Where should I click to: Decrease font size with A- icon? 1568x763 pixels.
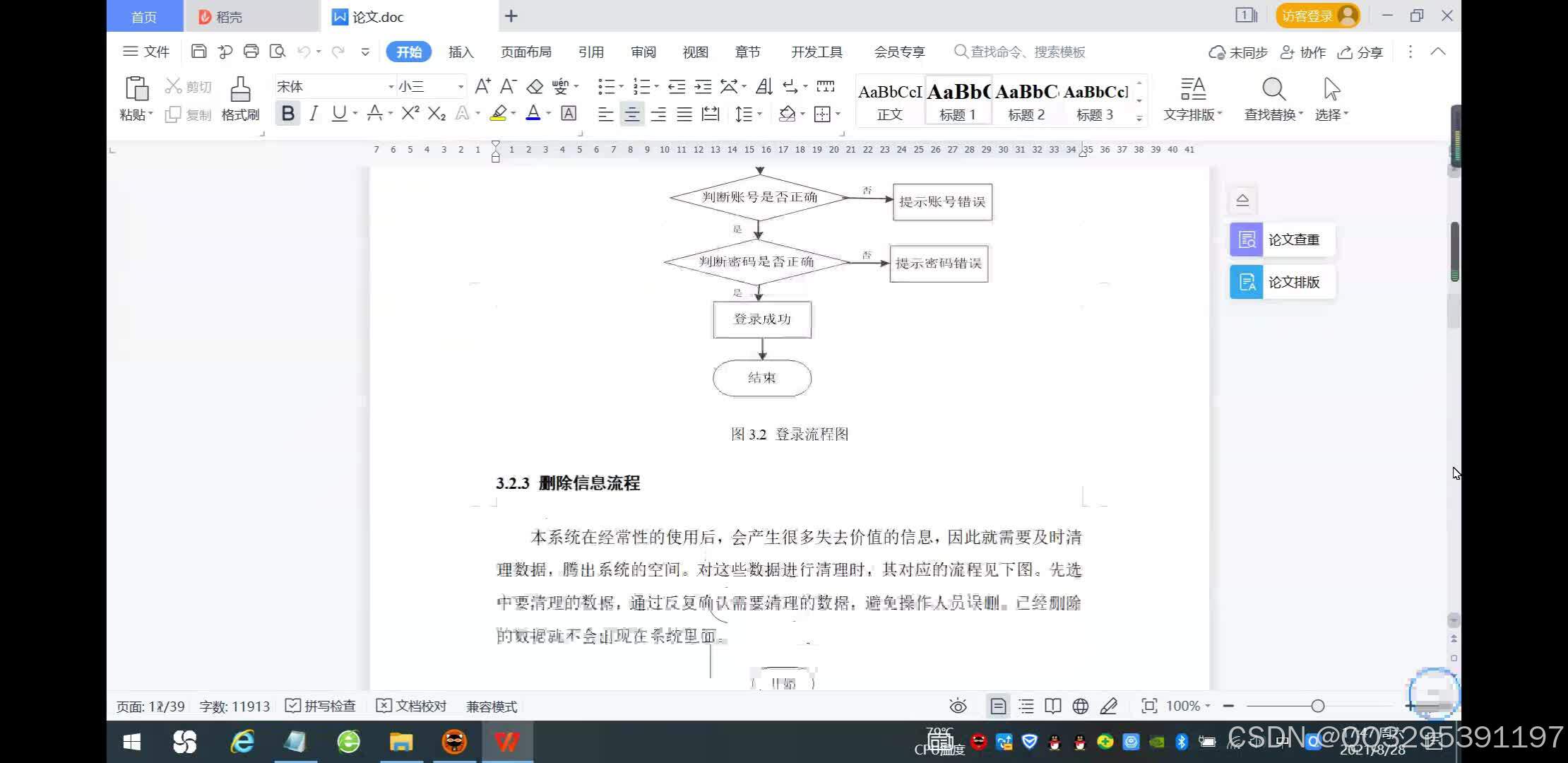tap(508, 86)
